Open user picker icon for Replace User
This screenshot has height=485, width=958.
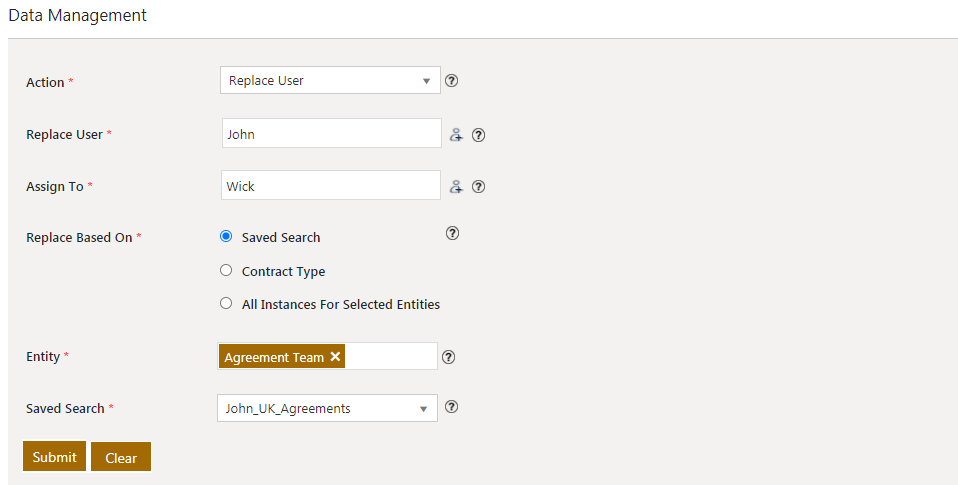click(x=456, y=134)
